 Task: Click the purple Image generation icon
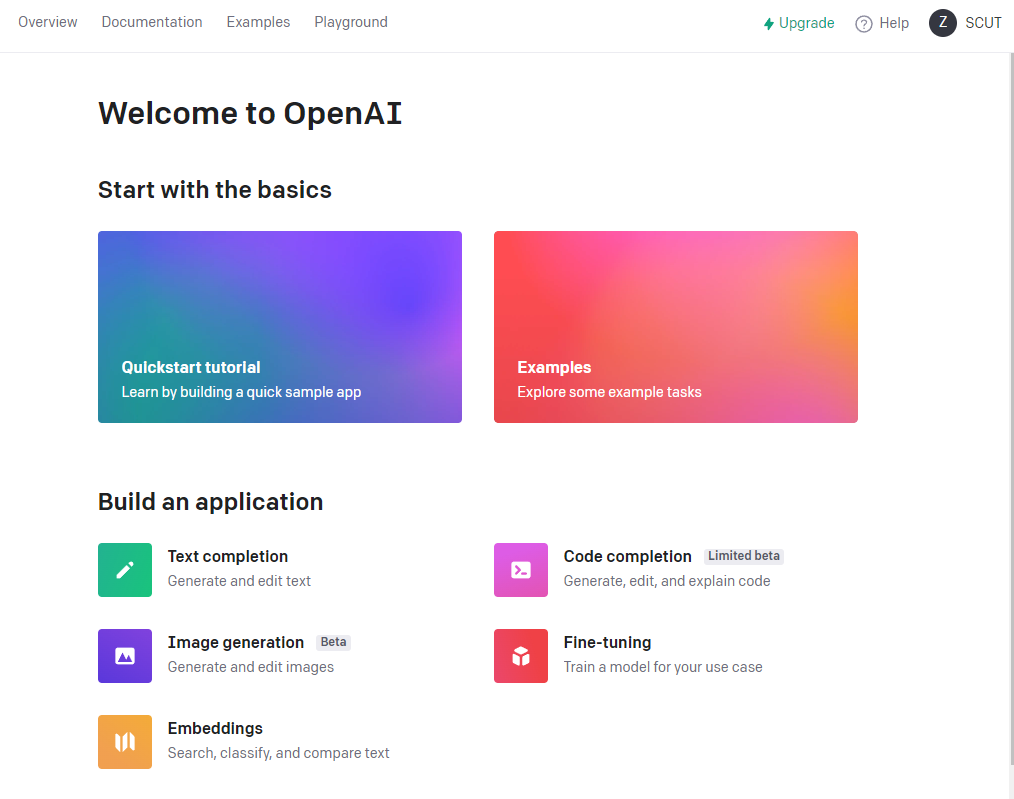click(125, 655)
